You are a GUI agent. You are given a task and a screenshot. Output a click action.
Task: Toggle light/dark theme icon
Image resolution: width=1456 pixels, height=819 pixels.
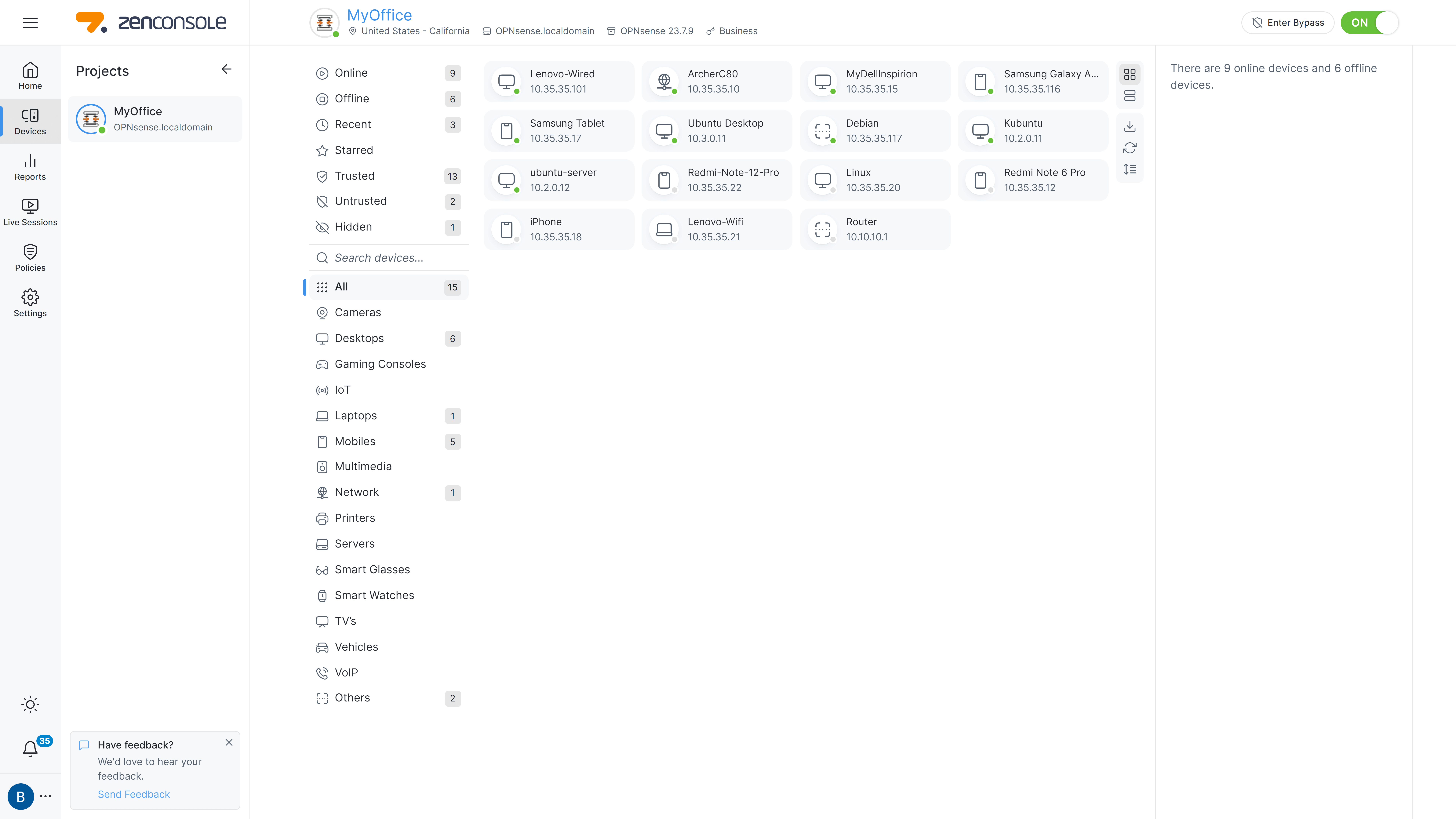click(30, 704)
